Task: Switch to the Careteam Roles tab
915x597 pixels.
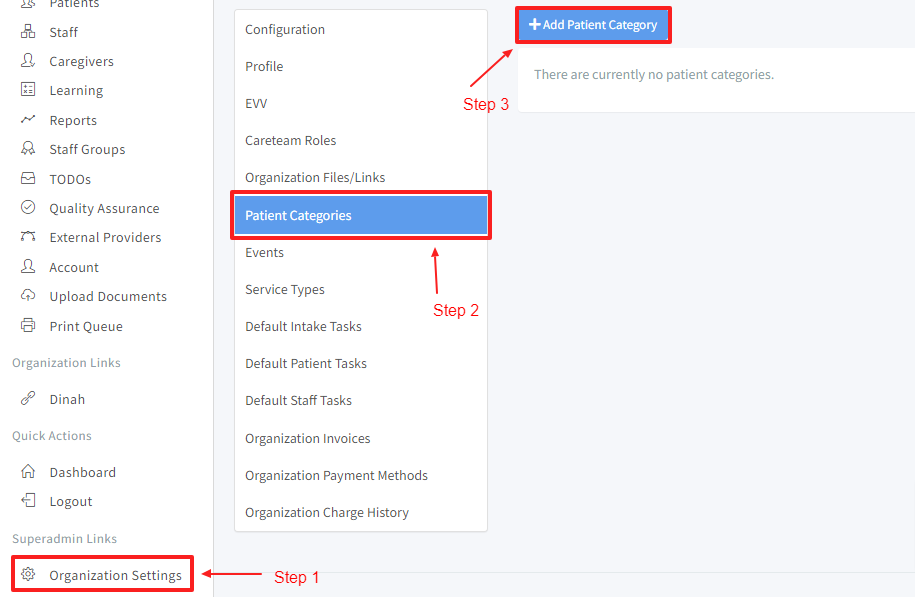Action: (291, 141)
